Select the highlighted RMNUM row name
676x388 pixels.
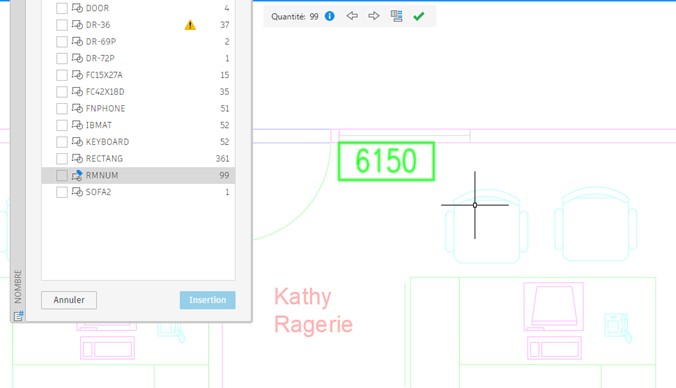click(102, 175)
